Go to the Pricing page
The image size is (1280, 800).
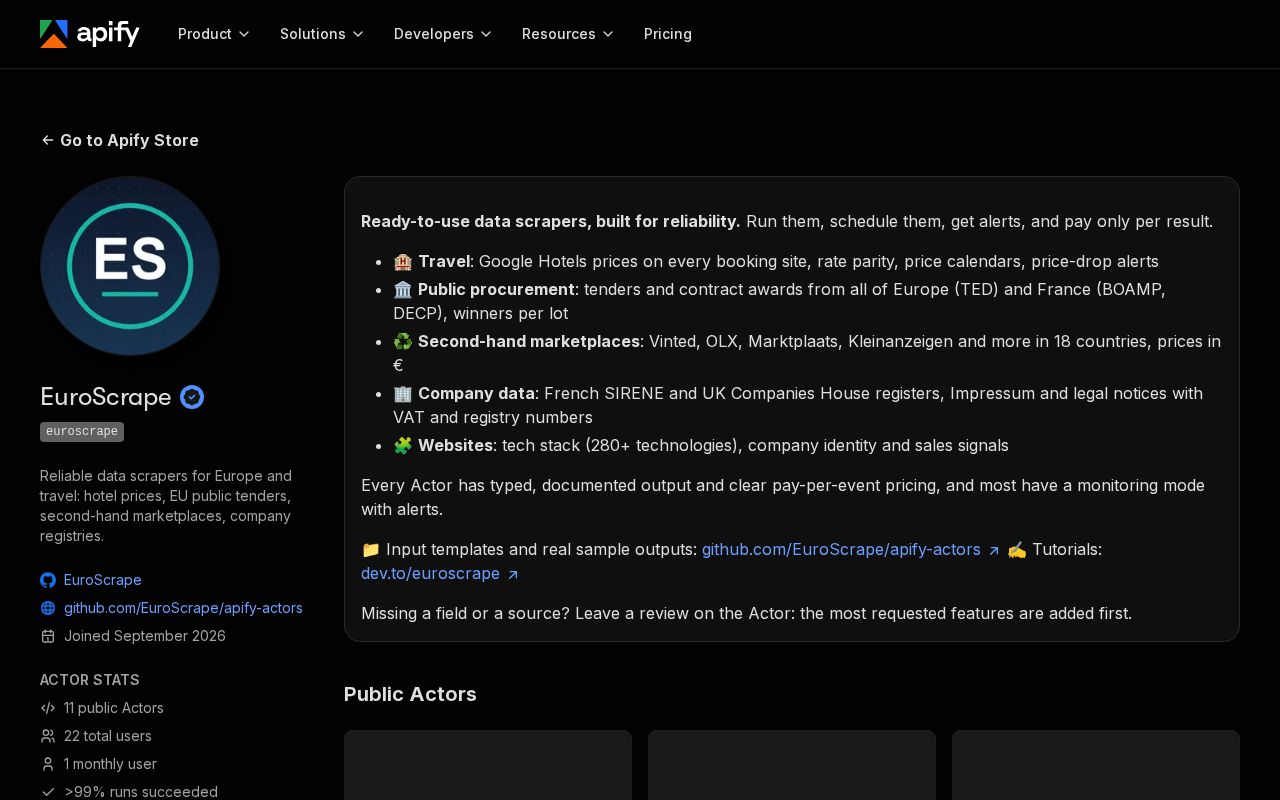(668, 34)
